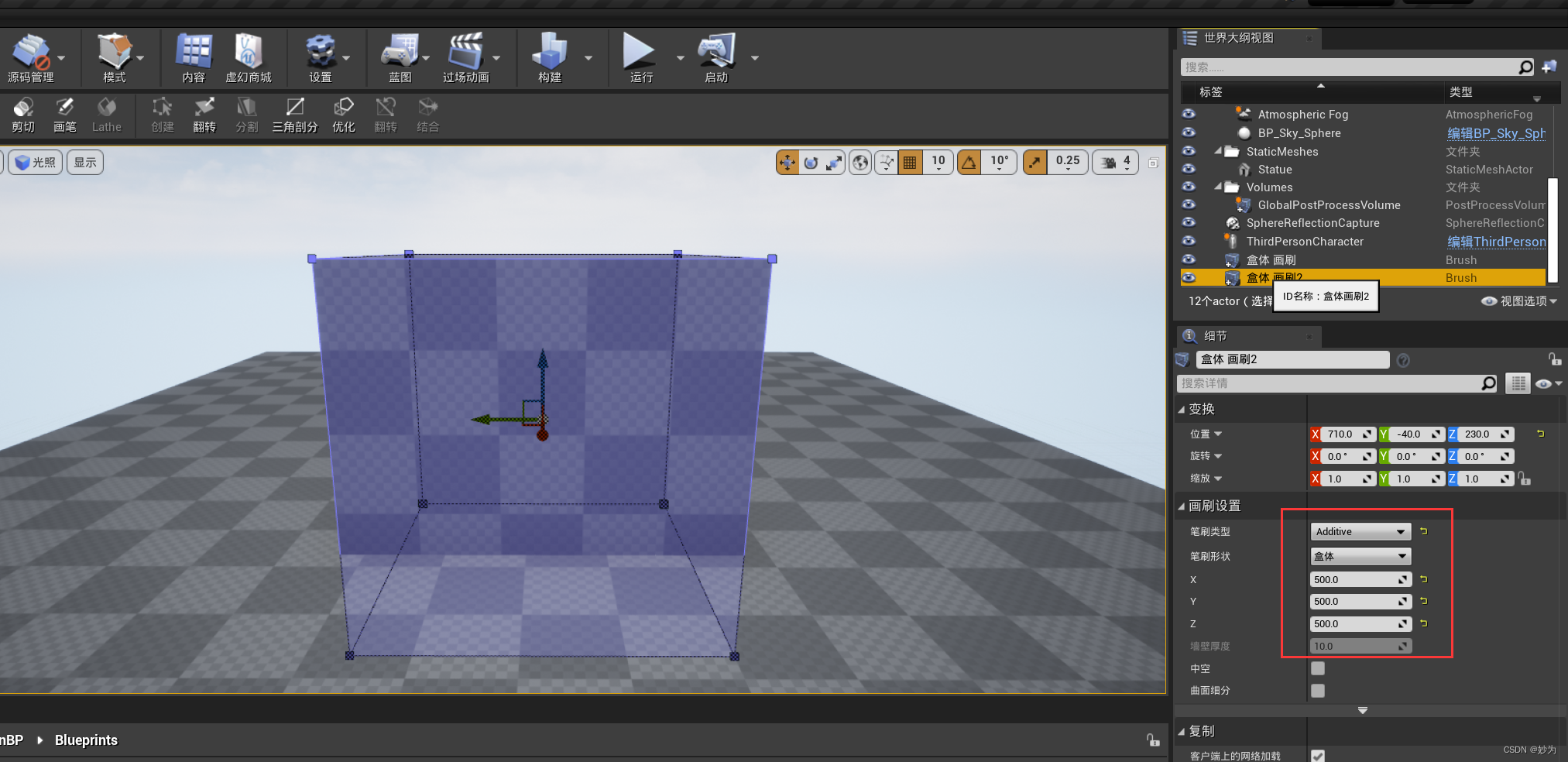Viewport: 1568px width, 762px height.
Task: Select the Lathe geometry tool
Action: (x=107, y=115)
